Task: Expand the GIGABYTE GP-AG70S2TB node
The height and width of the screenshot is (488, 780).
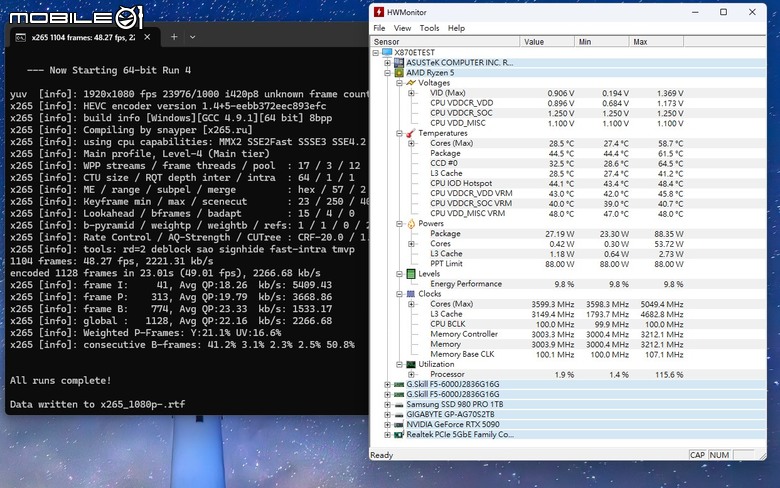Action: (387, 414)
